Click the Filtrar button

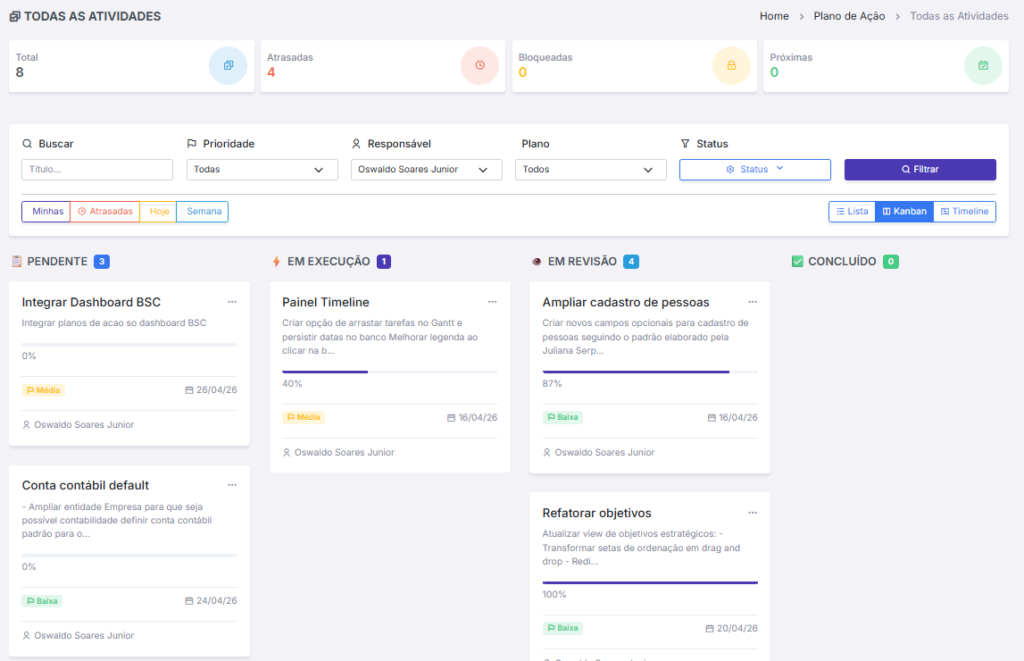919,169
